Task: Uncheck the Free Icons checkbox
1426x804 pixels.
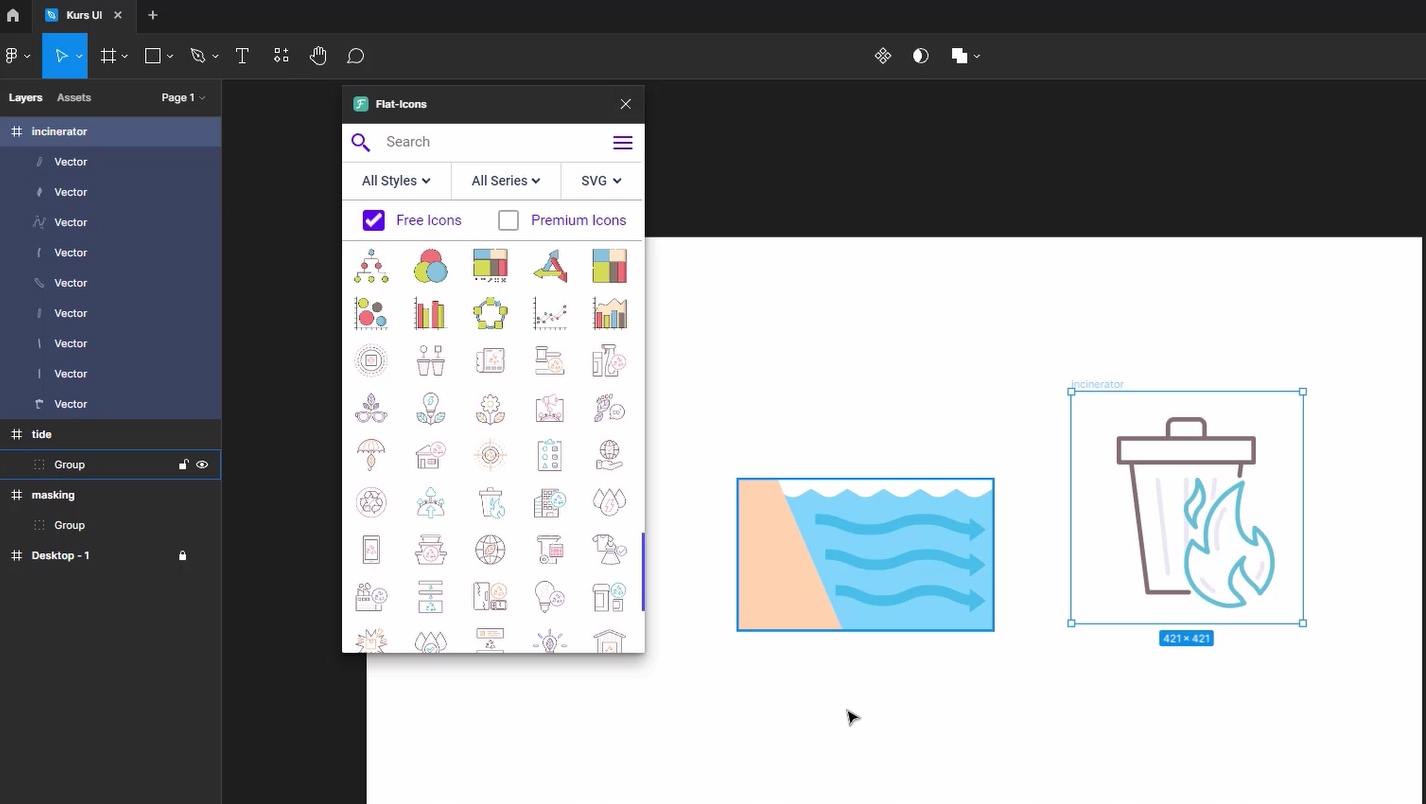Action: tap(374, 220)
